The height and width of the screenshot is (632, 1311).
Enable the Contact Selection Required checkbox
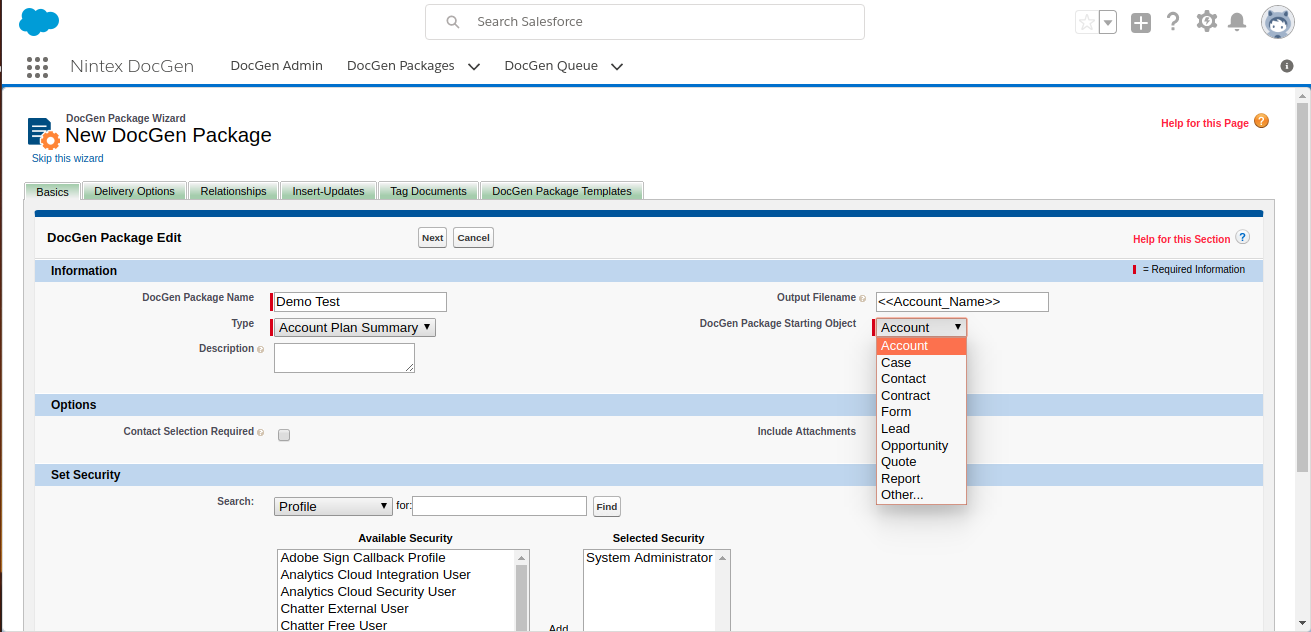tap(284, 435)
